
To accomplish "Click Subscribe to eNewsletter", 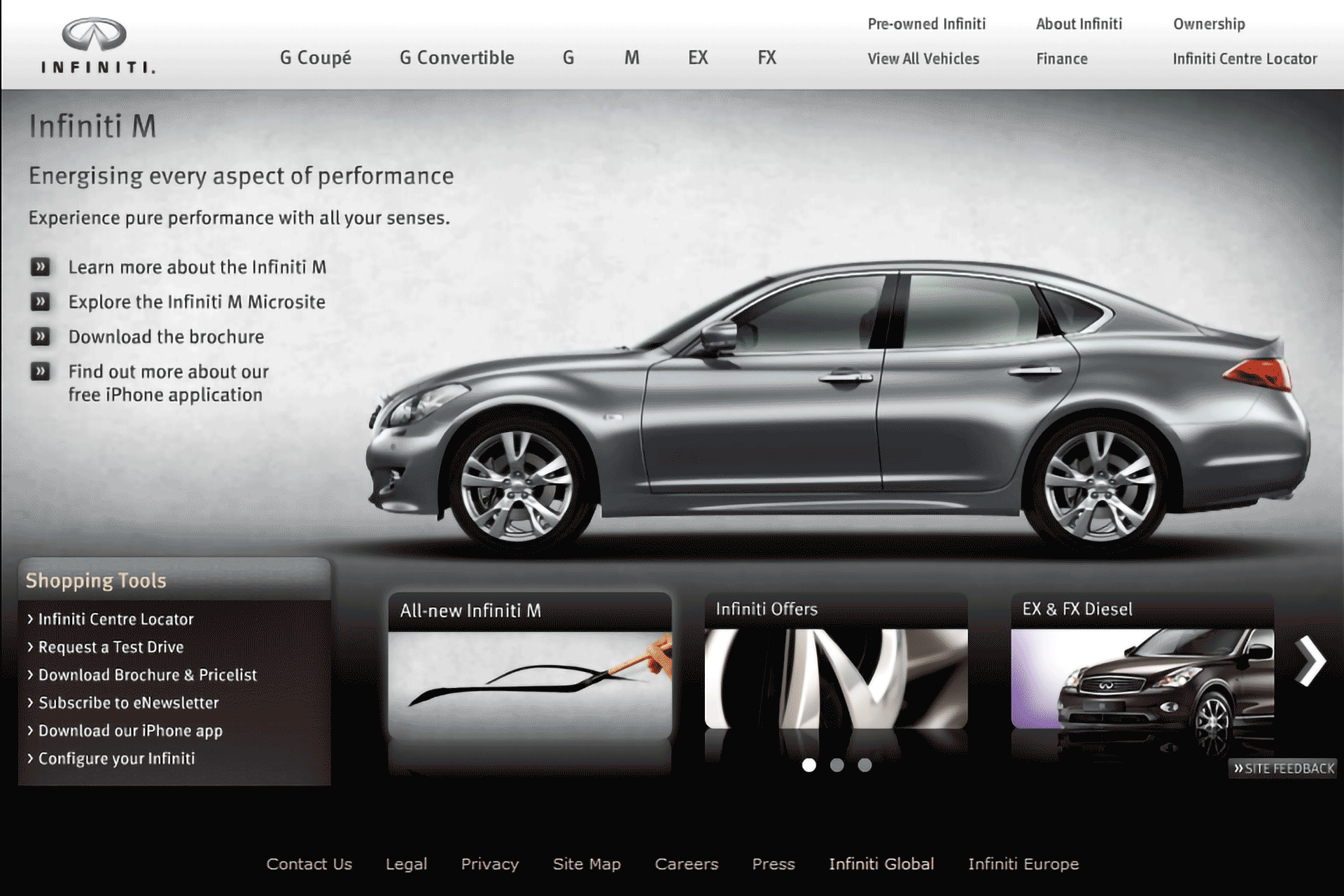I will (x=128, y=703).
